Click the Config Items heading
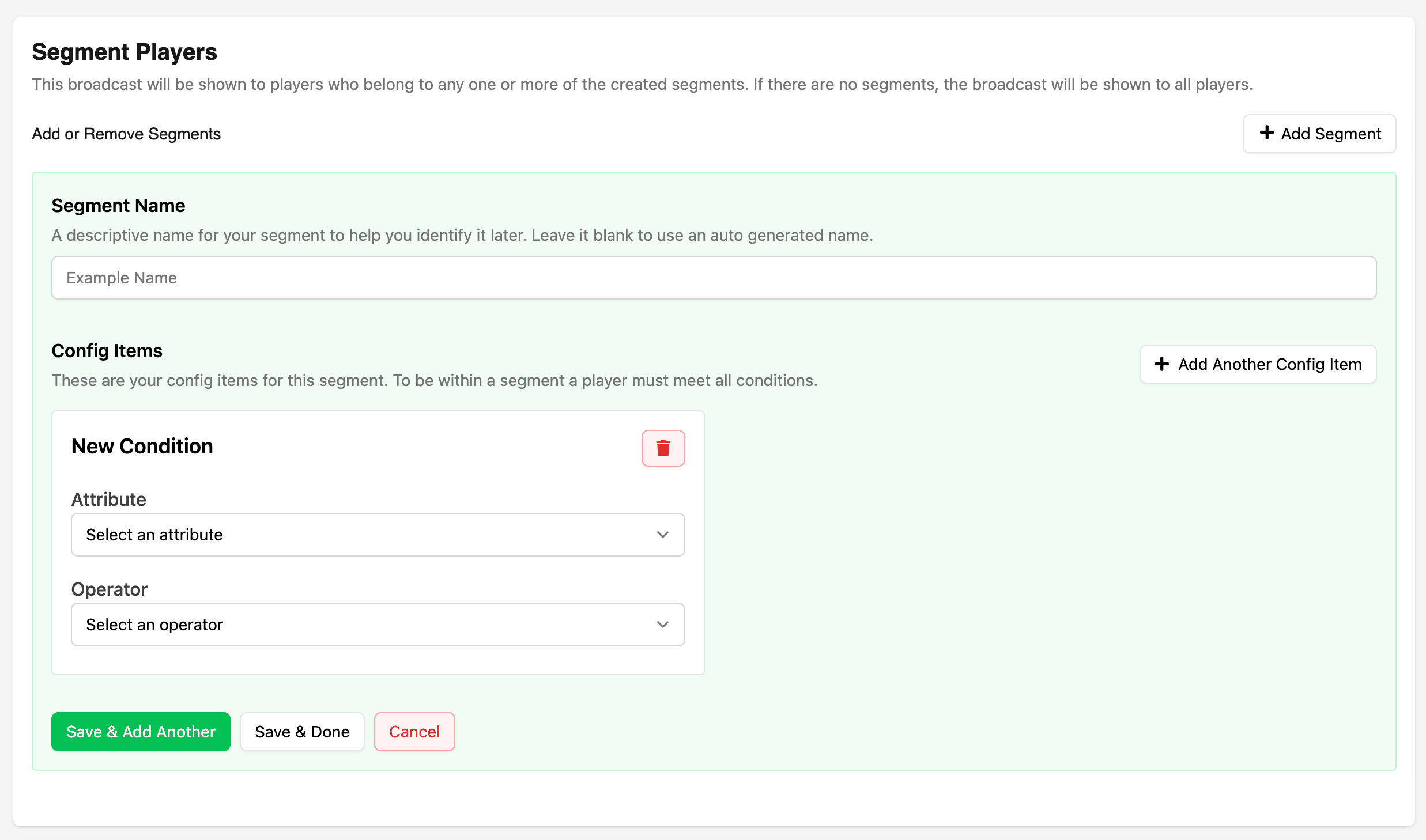1426x840 pixels. [x=107, y=351]
